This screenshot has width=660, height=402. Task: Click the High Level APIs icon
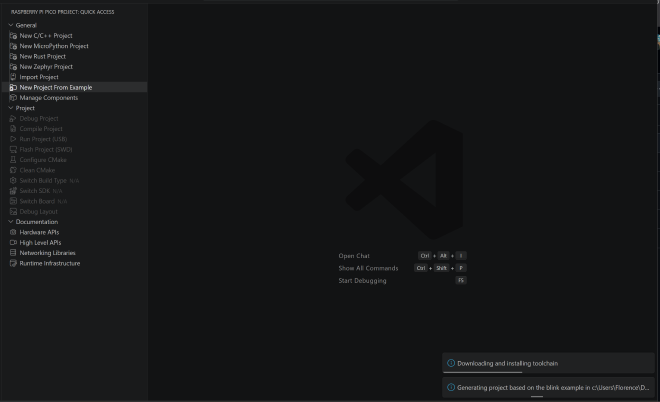[13, 242]
